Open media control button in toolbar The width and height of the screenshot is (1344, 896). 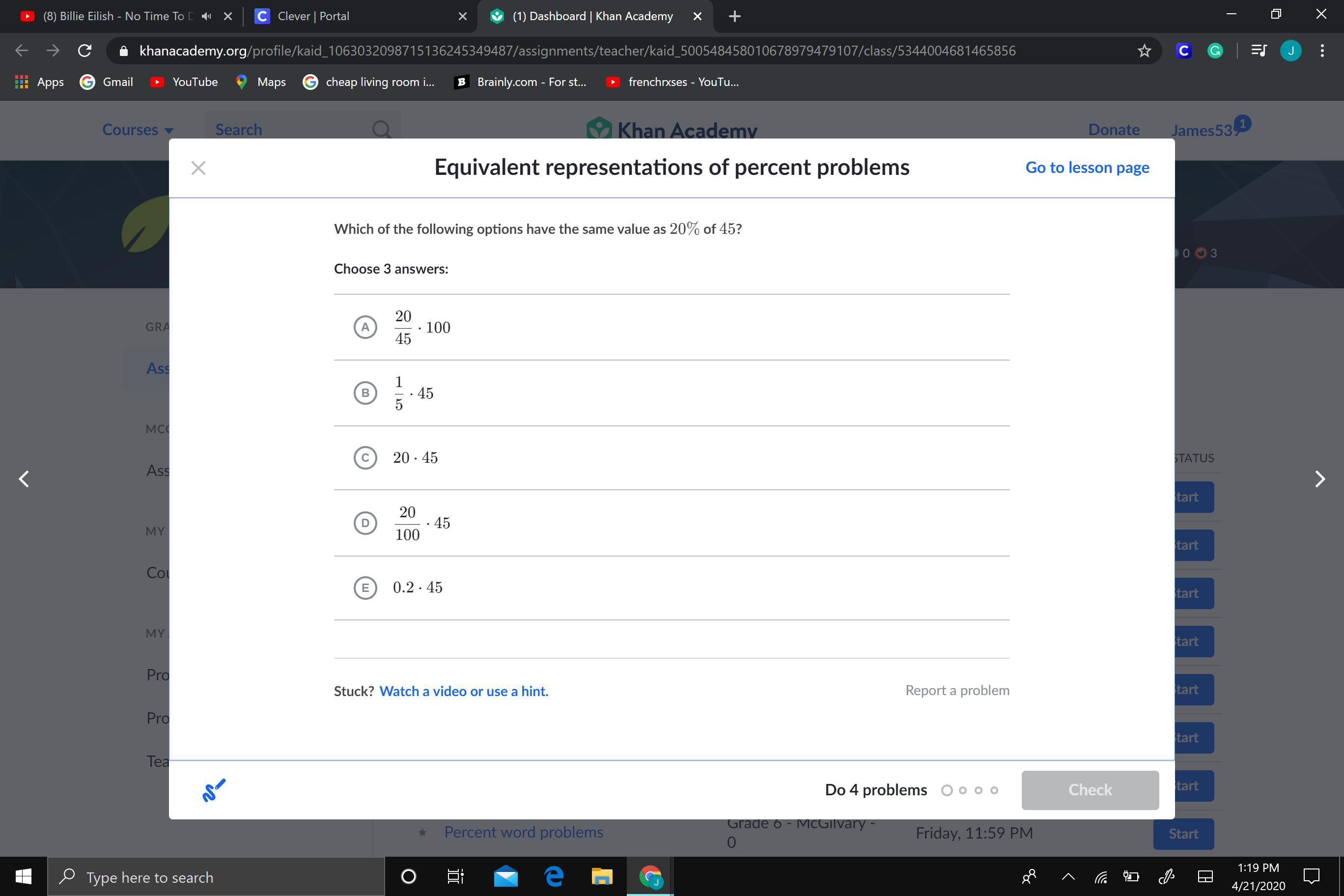click(1259, 51)
